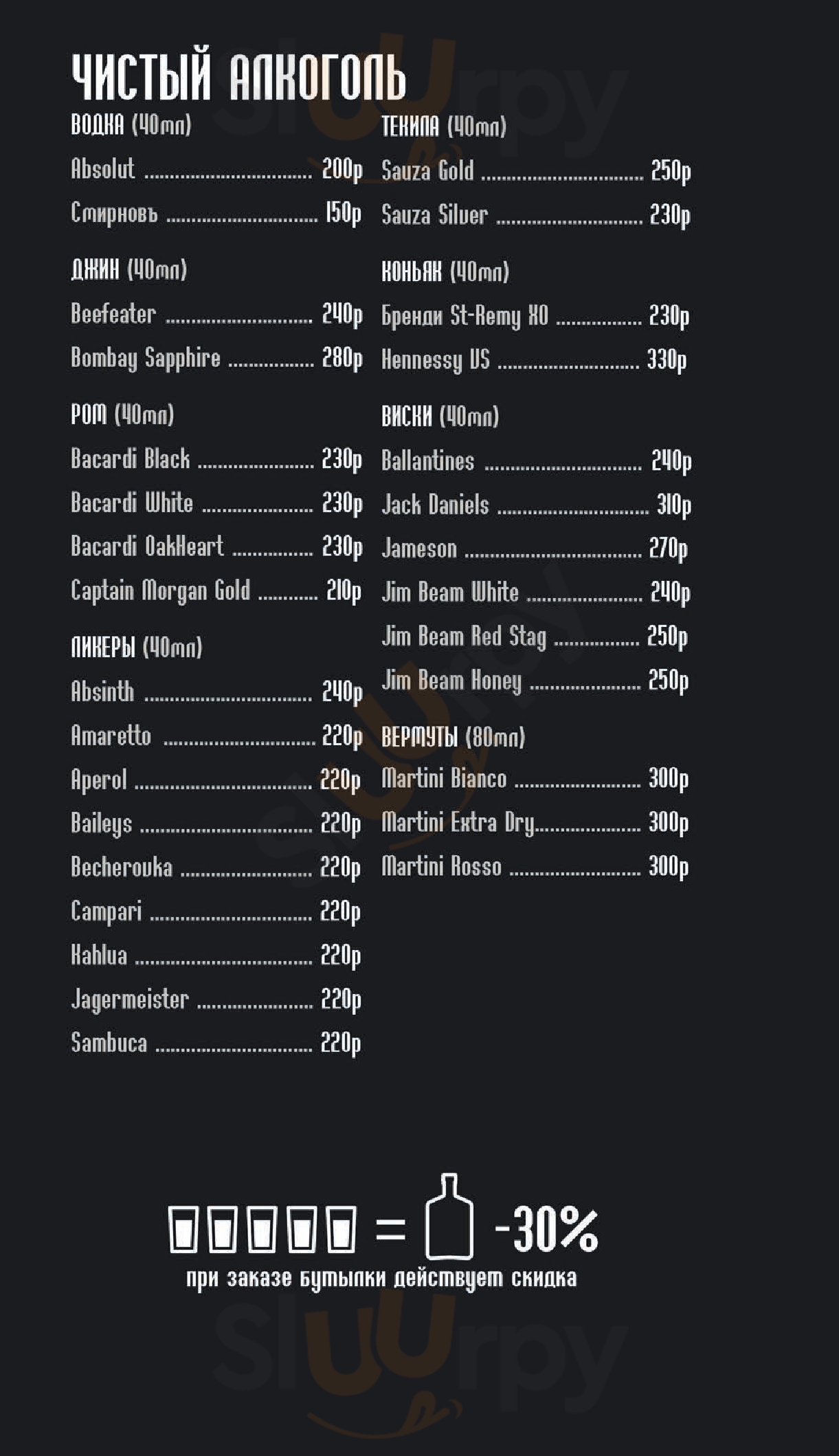Click the equals sign before the bottle
The image size is (839, 1456).
click(x=391, y=1228)
